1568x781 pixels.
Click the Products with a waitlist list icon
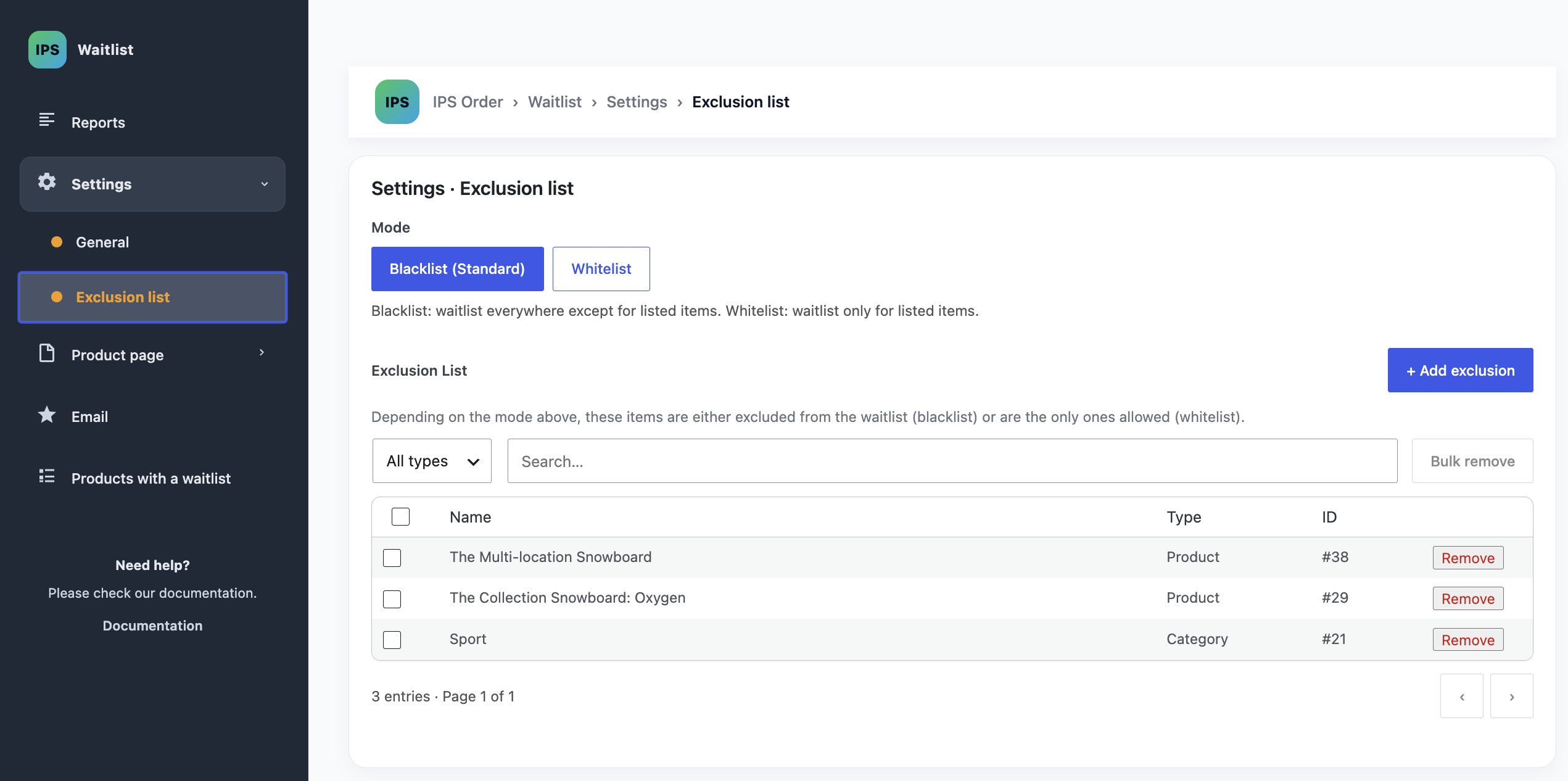point(47,476)
